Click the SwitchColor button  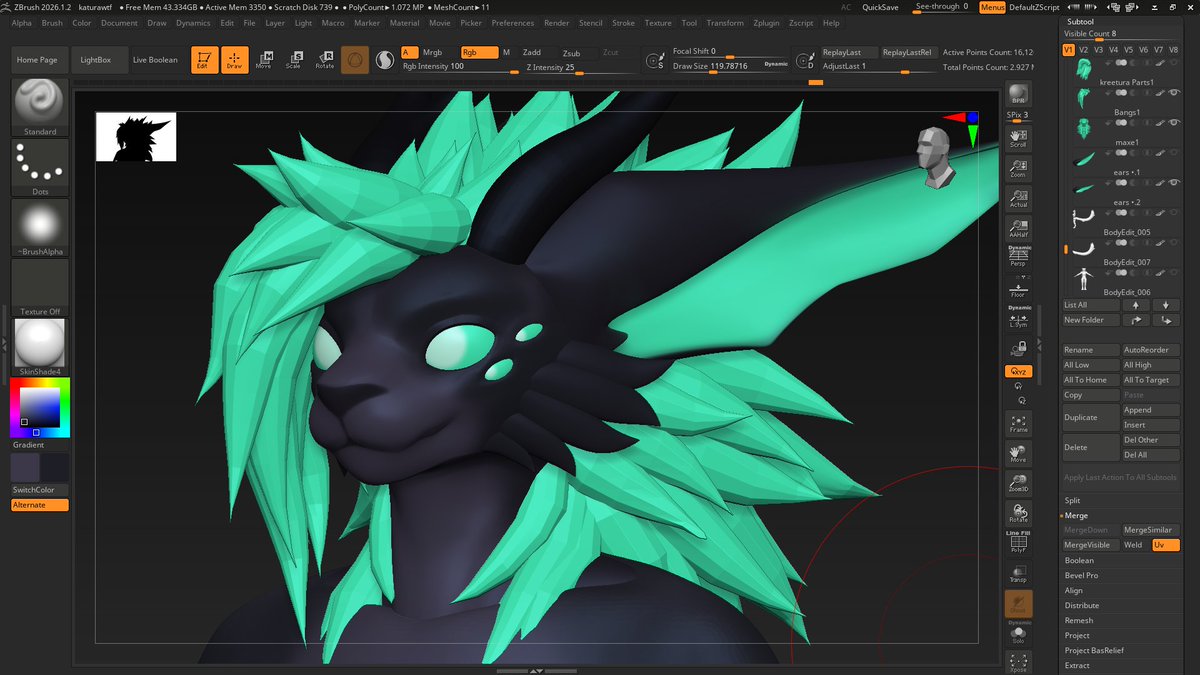[40, 490]
